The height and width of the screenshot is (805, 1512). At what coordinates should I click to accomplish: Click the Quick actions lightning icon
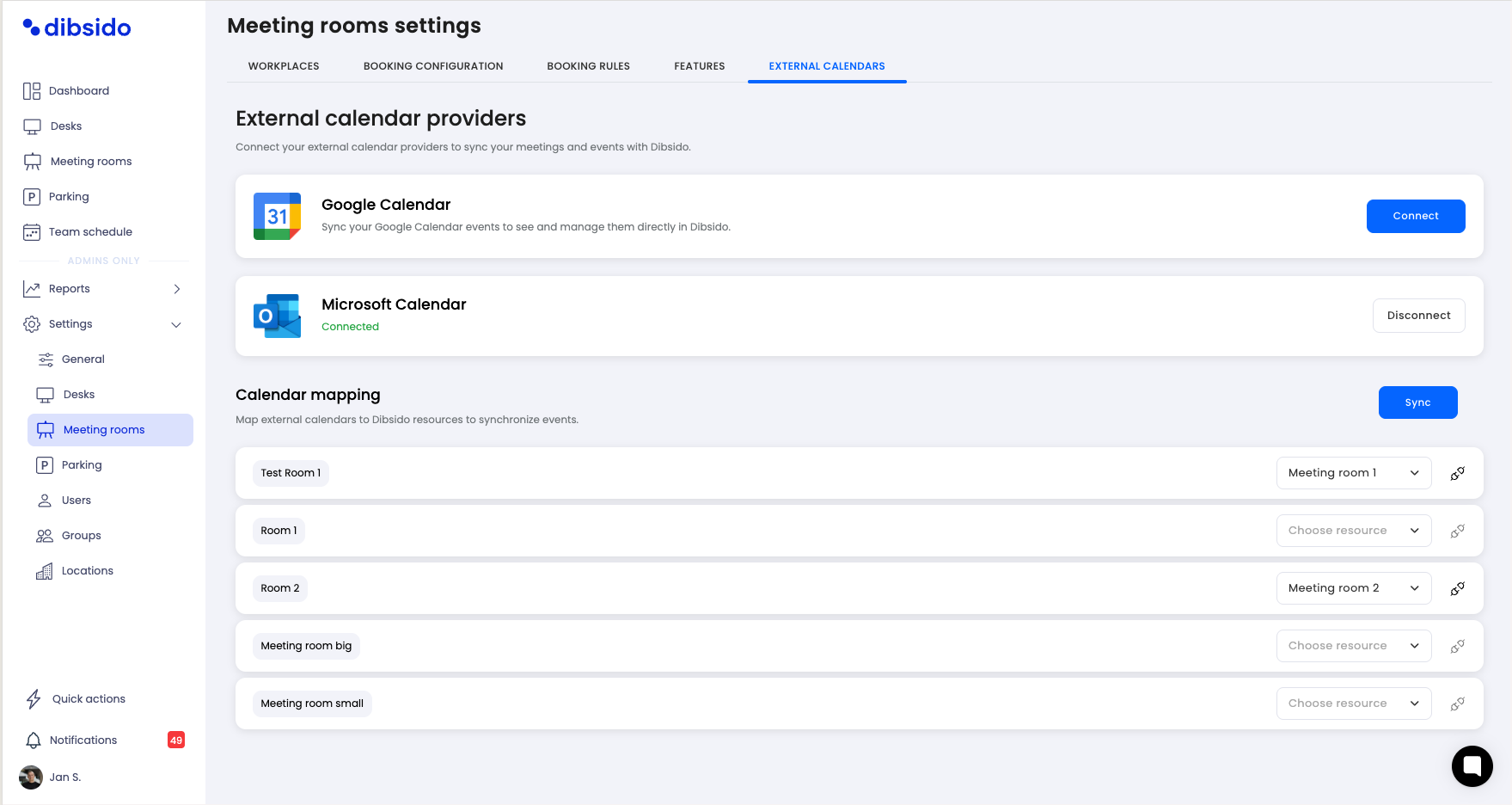coord(34,699)
